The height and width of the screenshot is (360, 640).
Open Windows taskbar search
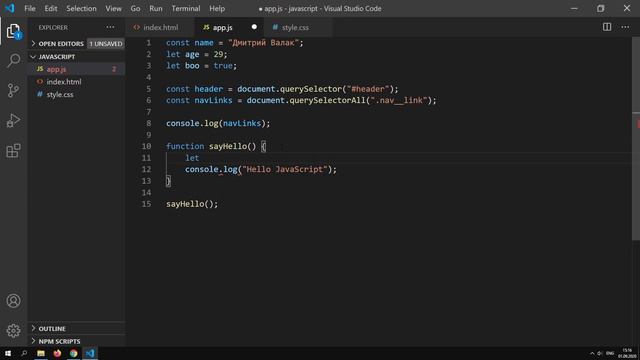[24, 353]
